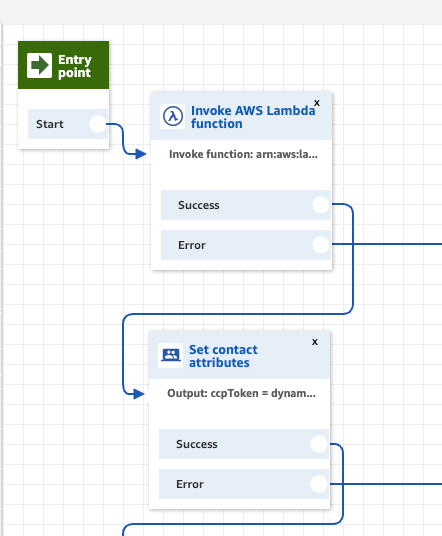This screenshot has height=536, width=442.
Task: Remove the Invoke AWS Lambda function block
Action: 317,103
